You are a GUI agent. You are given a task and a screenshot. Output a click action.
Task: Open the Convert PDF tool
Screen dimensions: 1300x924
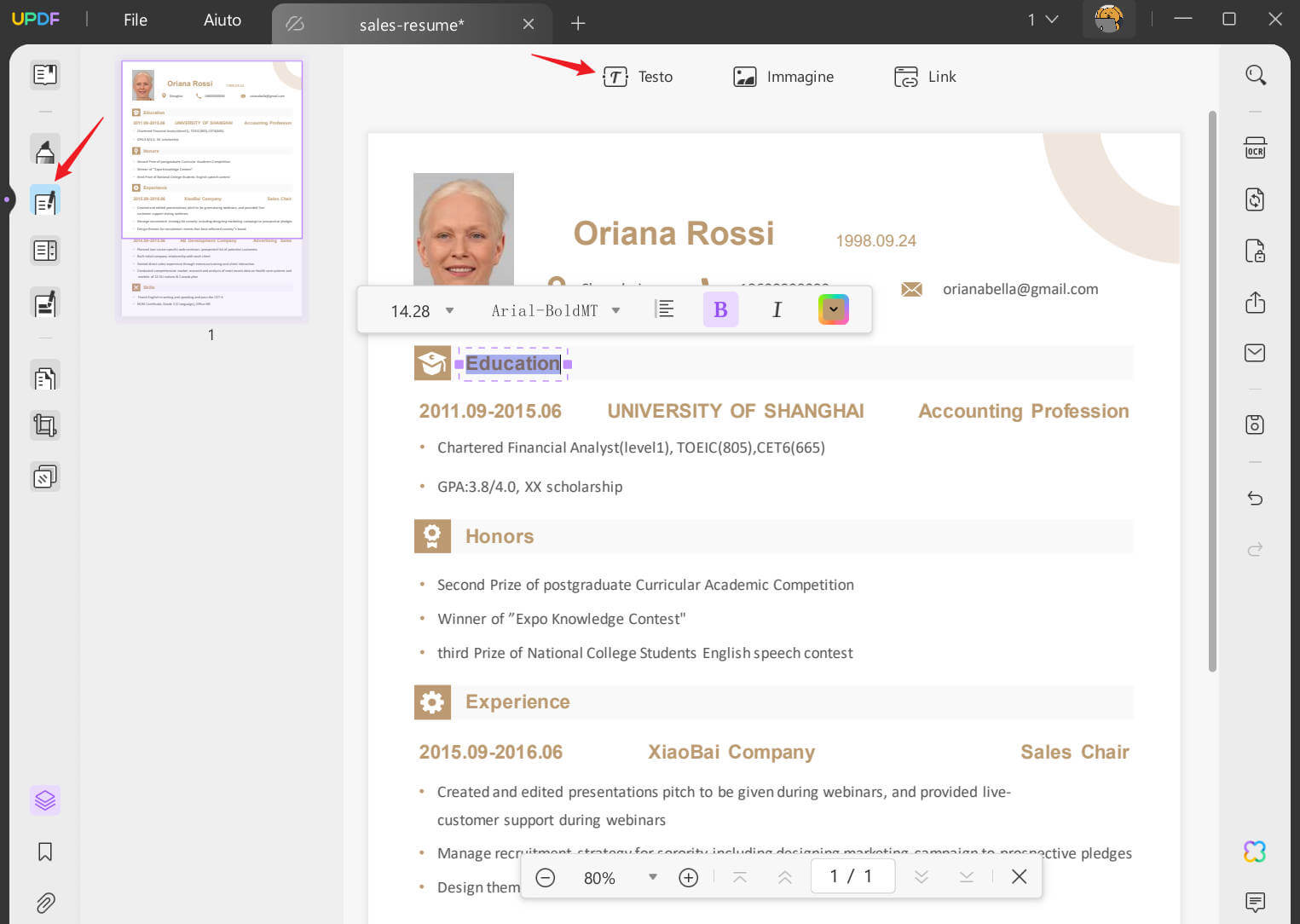(x=1255, y=199)
